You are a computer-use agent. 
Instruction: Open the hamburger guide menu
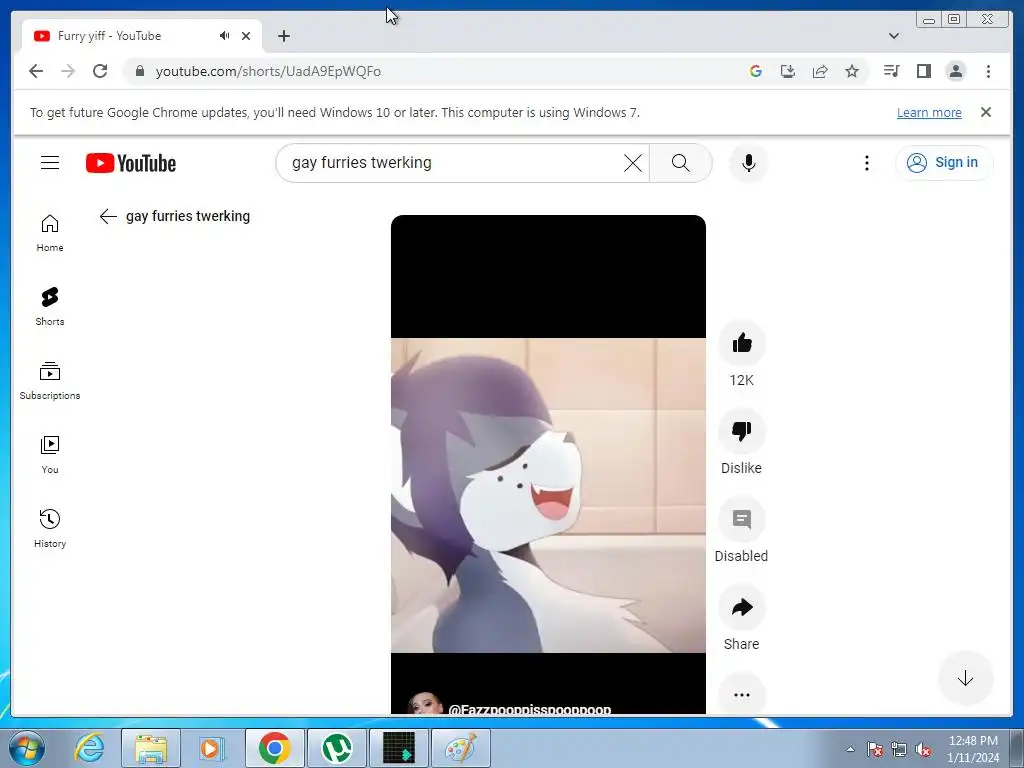[x=50, y=163]
